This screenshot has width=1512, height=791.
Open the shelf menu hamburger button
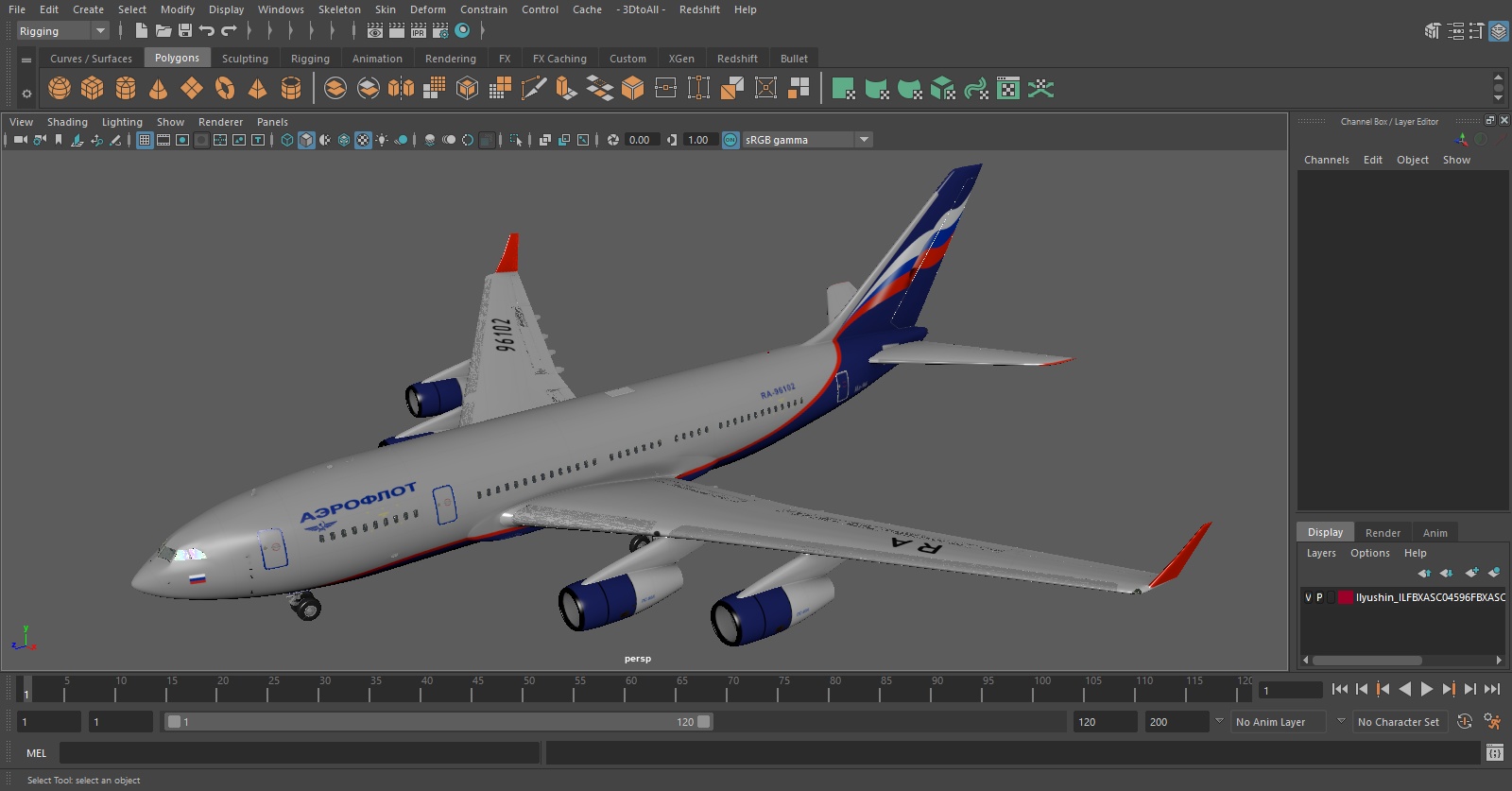[26, 60]
